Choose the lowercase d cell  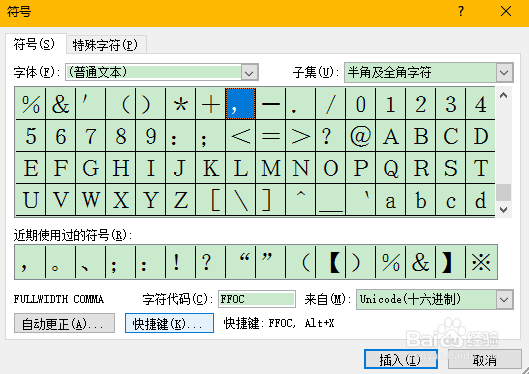coord(480,200)
